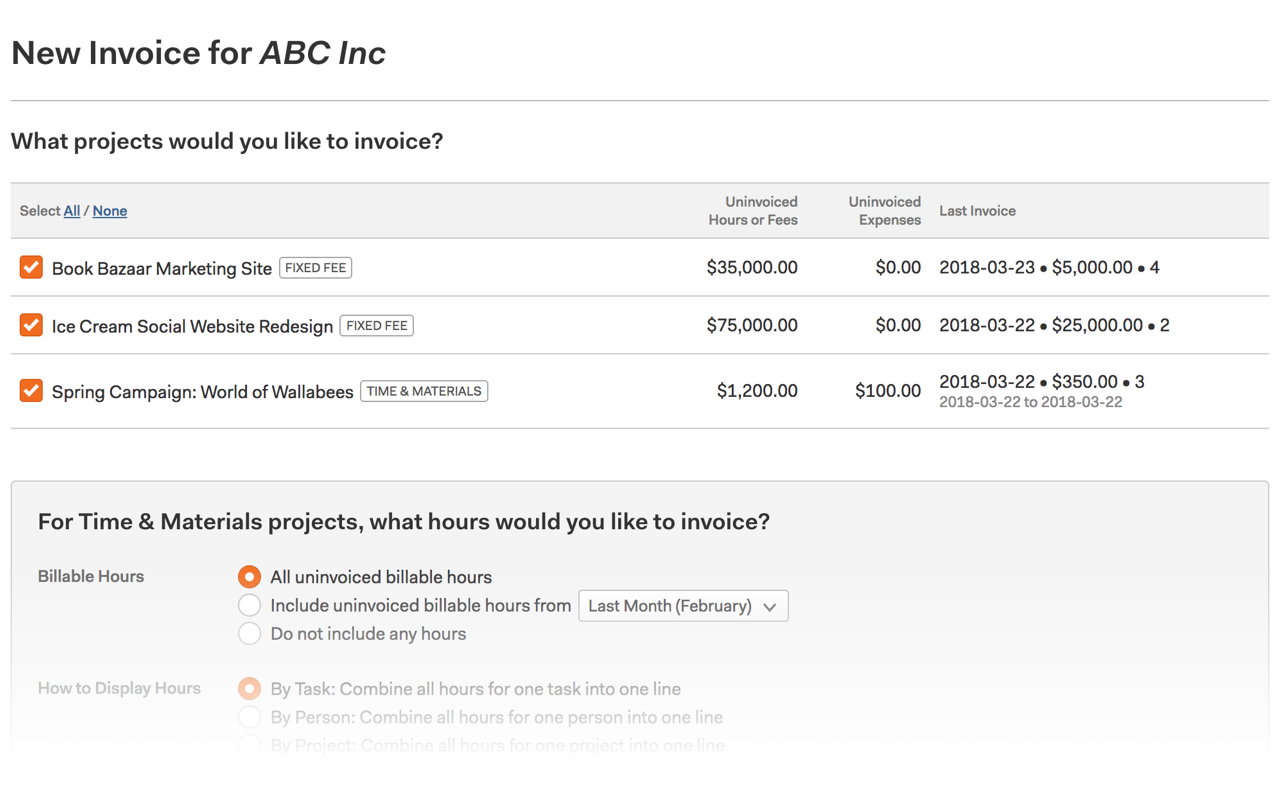Click the Select All link
The height and width of the screenshot is (800, 1280).
[x=71, y=210]
